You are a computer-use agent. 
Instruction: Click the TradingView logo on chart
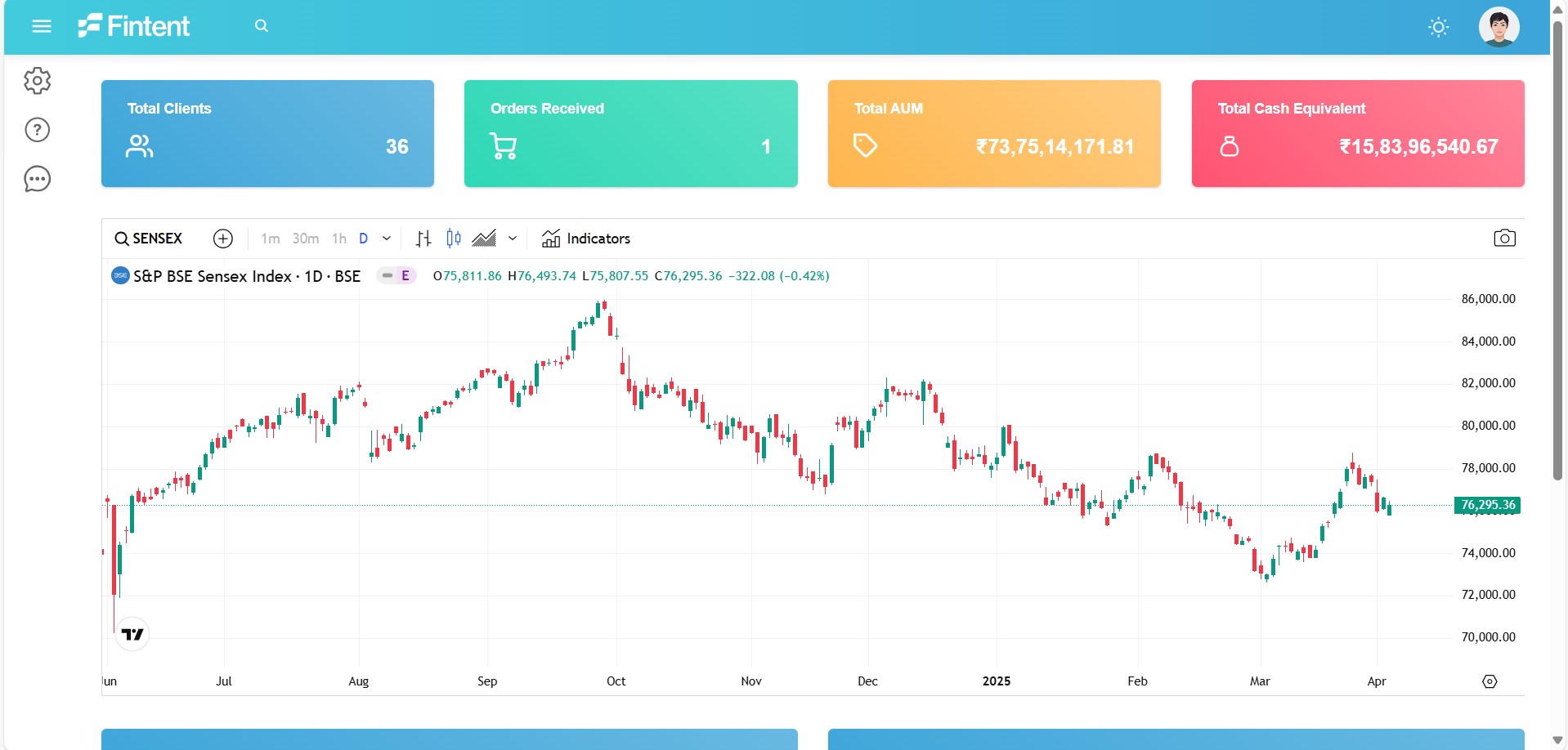(x=132, y=634)
